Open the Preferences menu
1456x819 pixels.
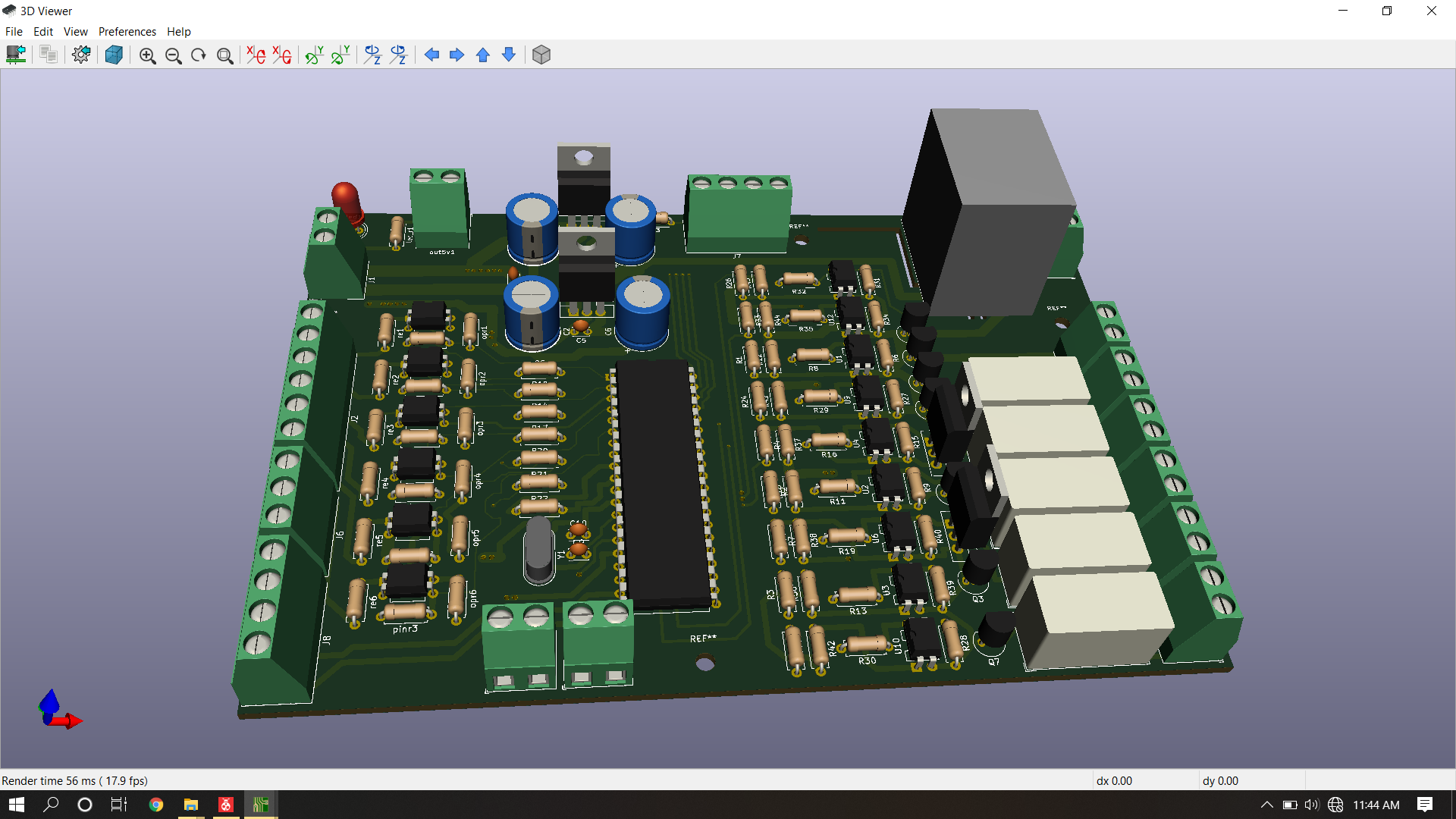coord(127,31)
